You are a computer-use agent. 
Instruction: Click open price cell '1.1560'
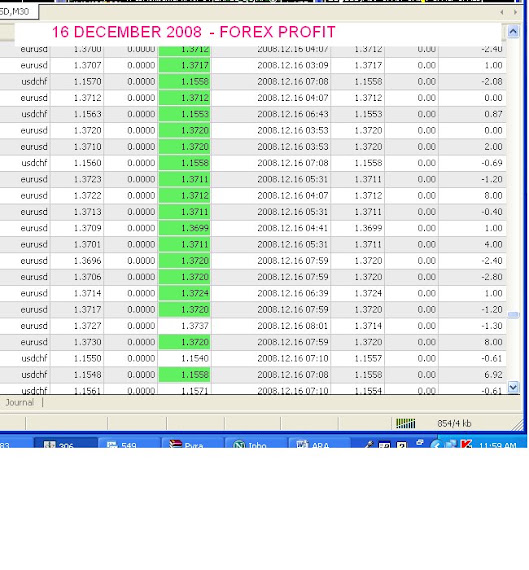pos(87,163)
